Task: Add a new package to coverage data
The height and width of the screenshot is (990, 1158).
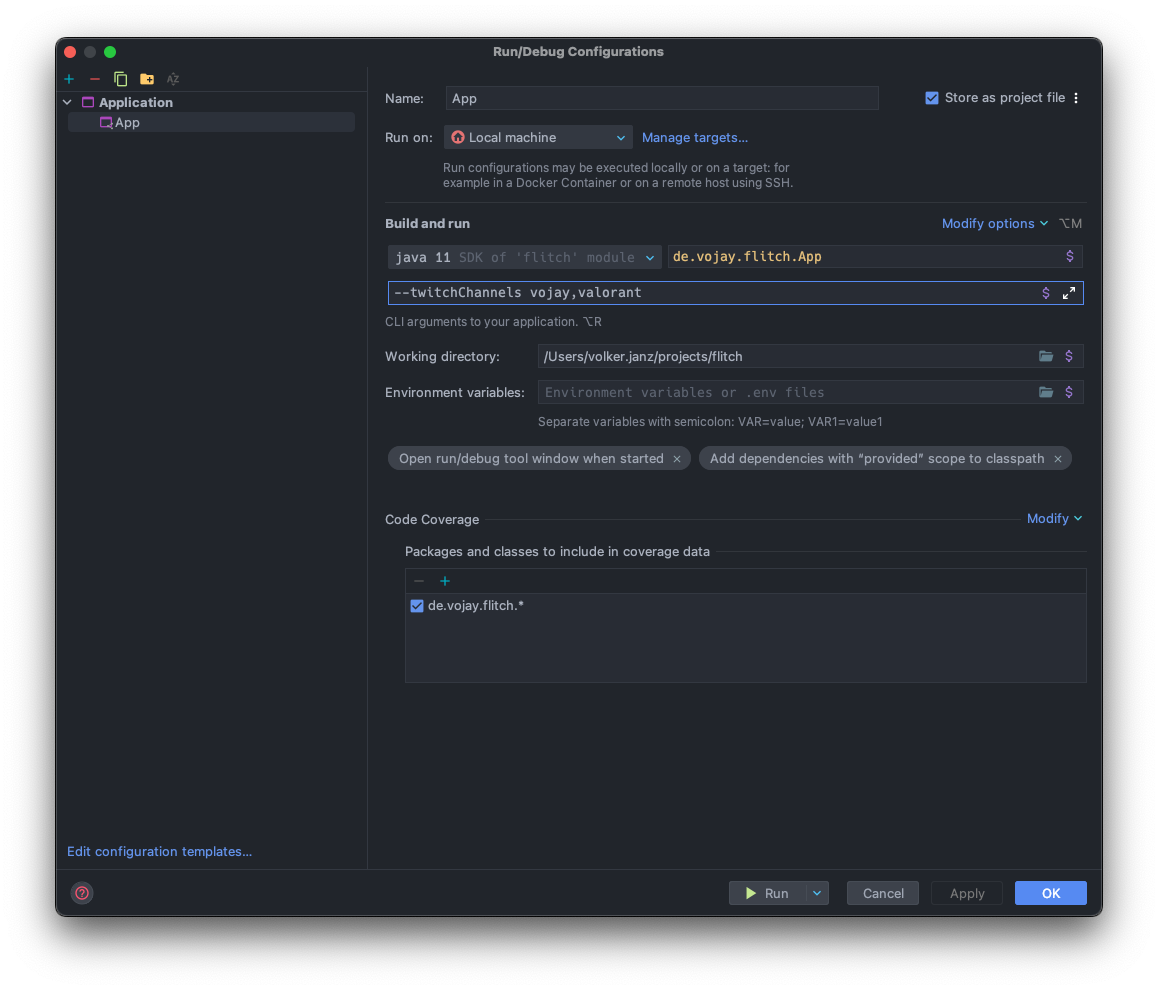Action: click(444, 580)
